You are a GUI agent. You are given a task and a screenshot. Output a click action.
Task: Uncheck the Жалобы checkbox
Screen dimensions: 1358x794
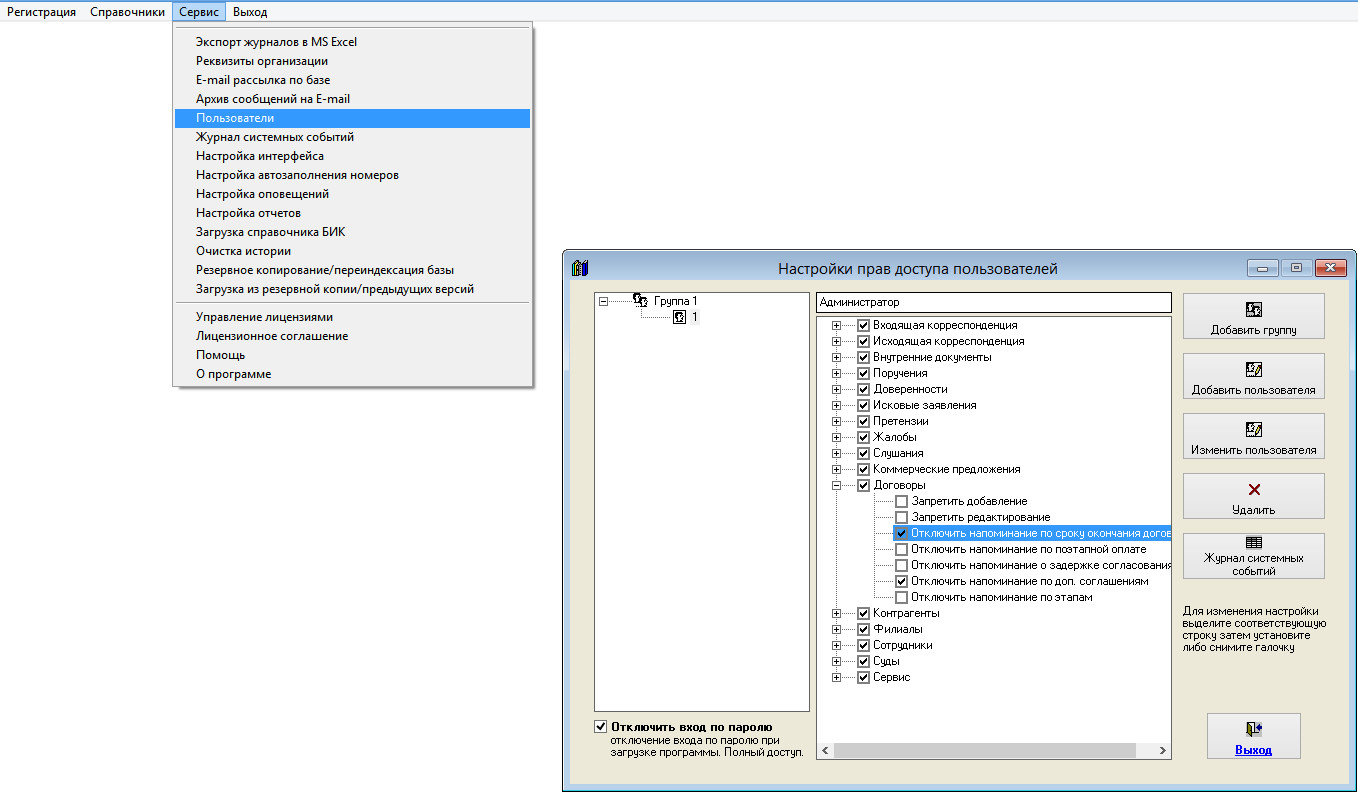pyautogui.click(x=864, y=437)
